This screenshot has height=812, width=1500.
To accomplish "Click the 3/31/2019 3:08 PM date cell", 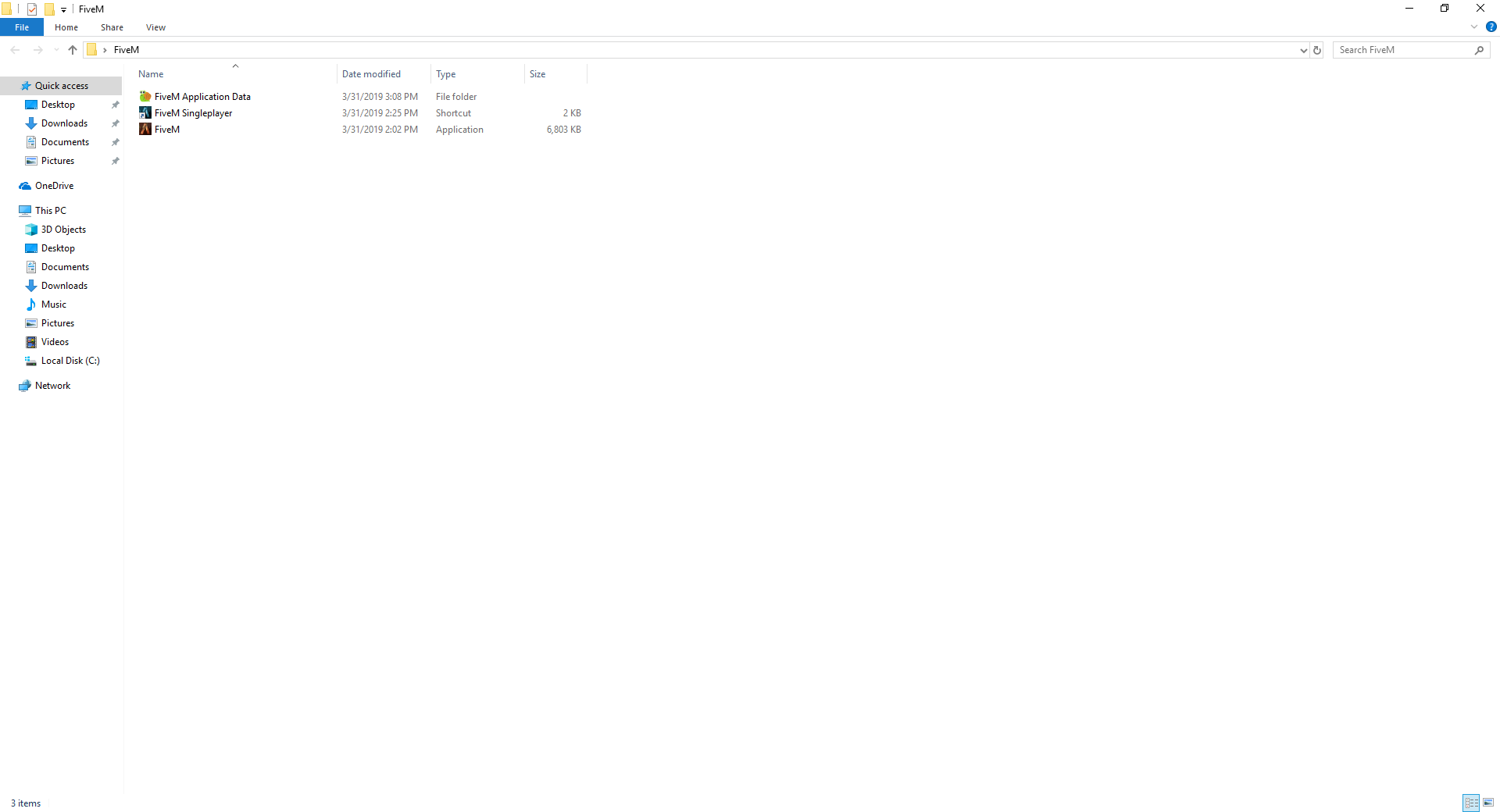I will pos(380,97).
